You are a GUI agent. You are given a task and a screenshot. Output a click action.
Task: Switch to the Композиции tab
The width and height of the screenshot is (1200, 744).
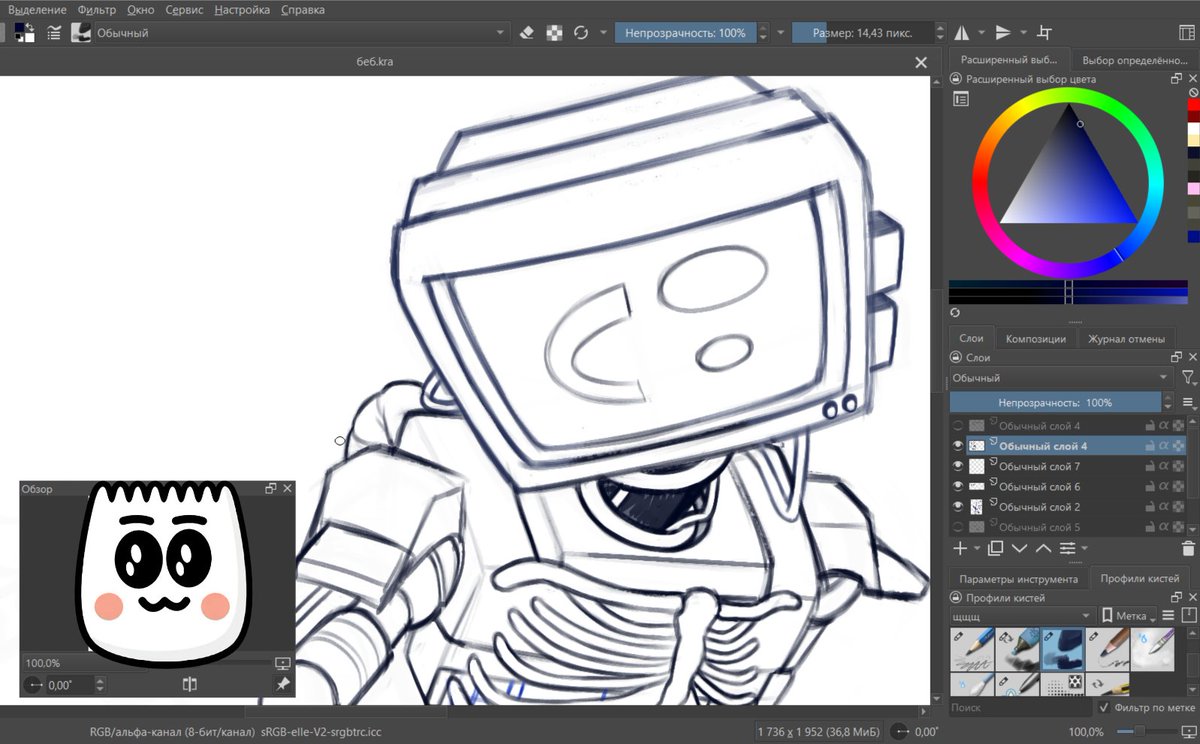click(1037, 338)
